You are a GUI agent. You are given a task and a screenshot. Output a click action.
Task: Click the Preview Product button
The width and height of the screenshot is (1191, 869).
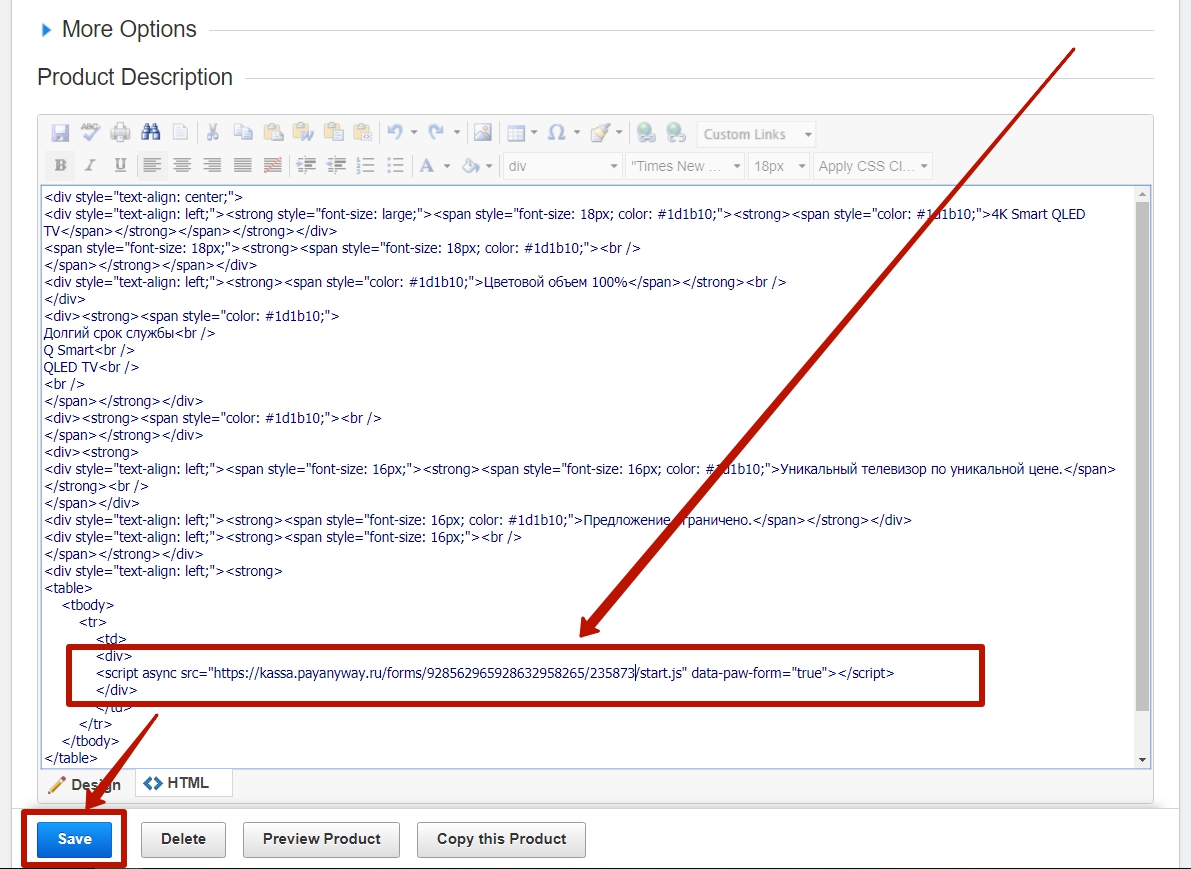(x=321, y=839)
